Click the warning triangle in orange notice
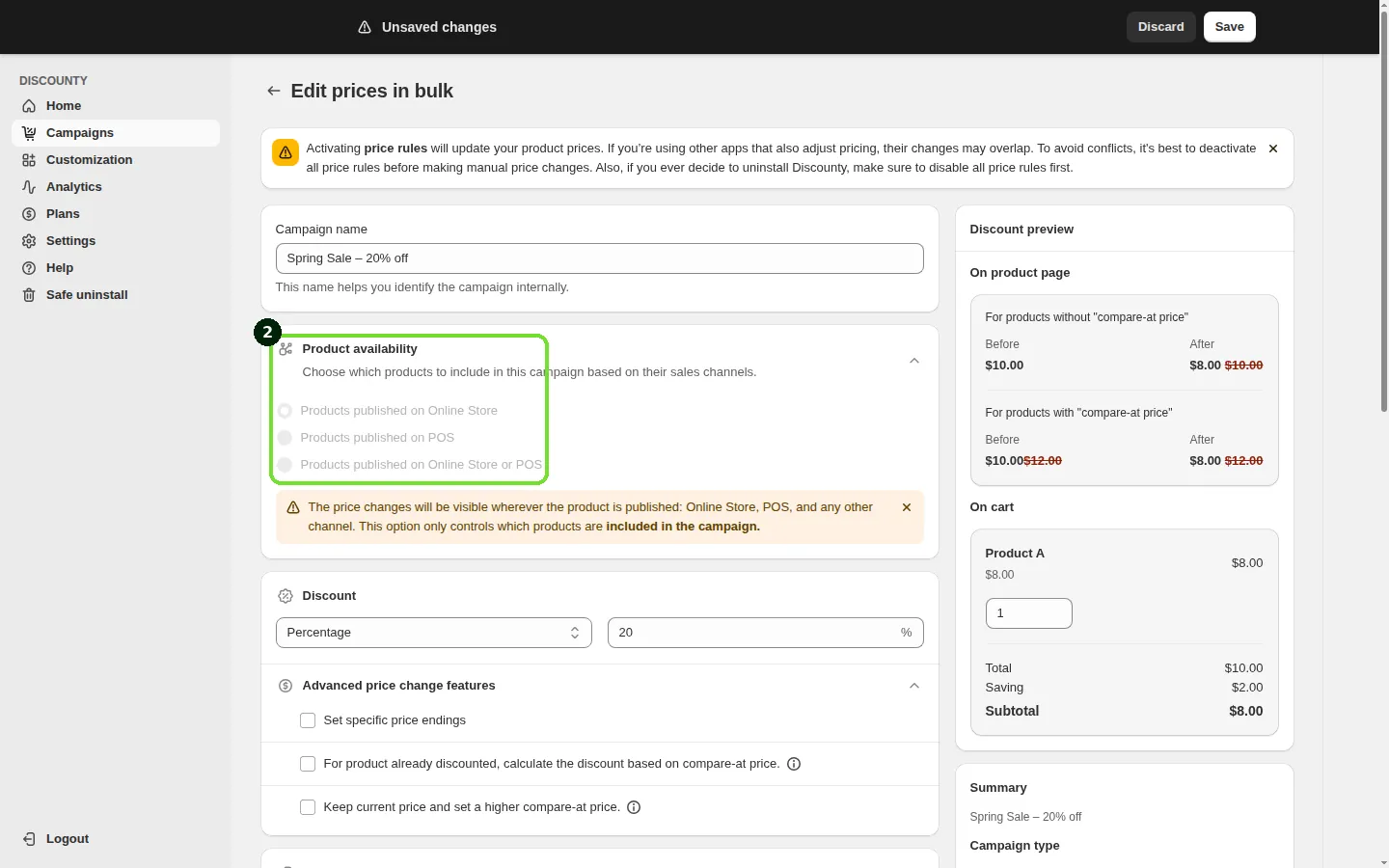 coord(293,507)
